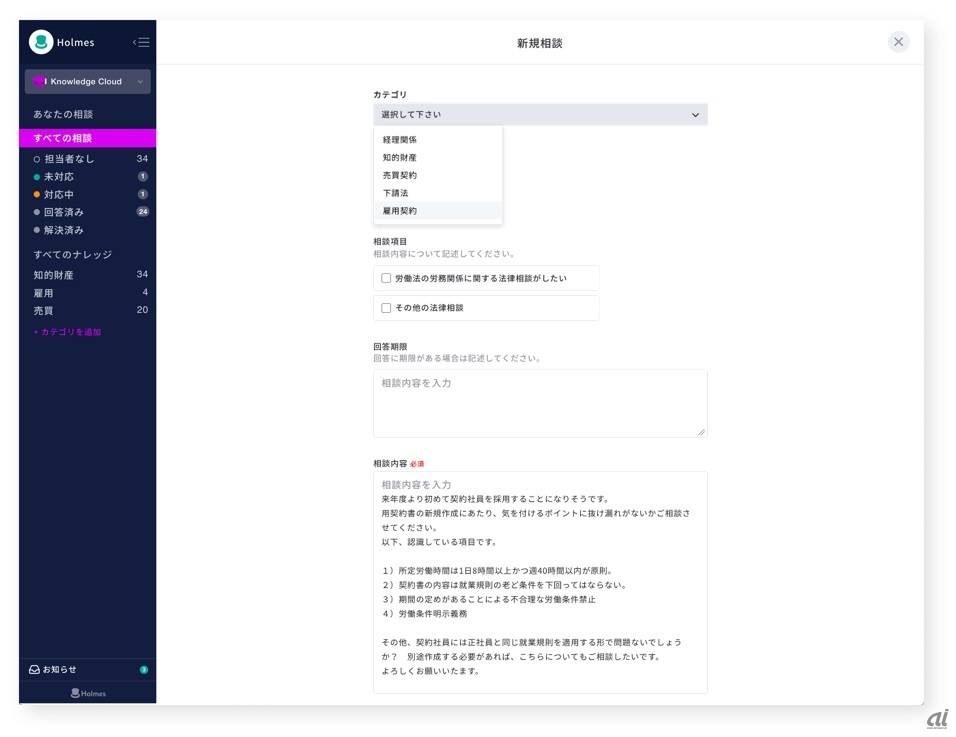Choose 経理関係 from category list

438,140
